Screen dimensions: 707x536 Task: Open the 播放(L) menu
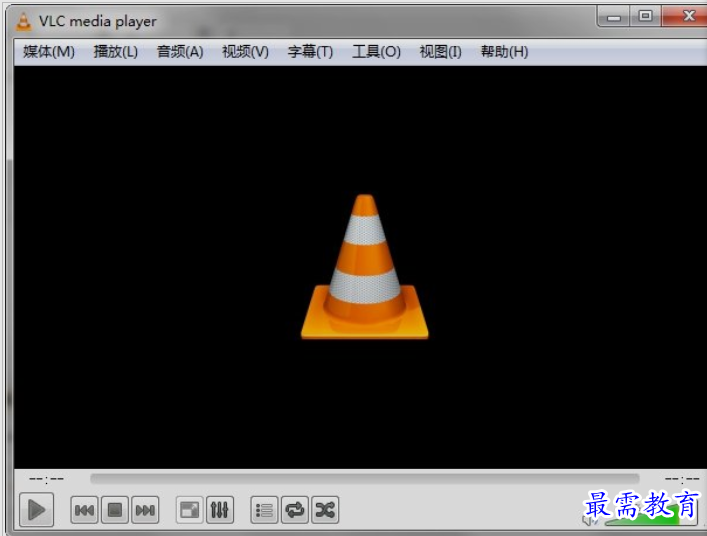point(115,51)
